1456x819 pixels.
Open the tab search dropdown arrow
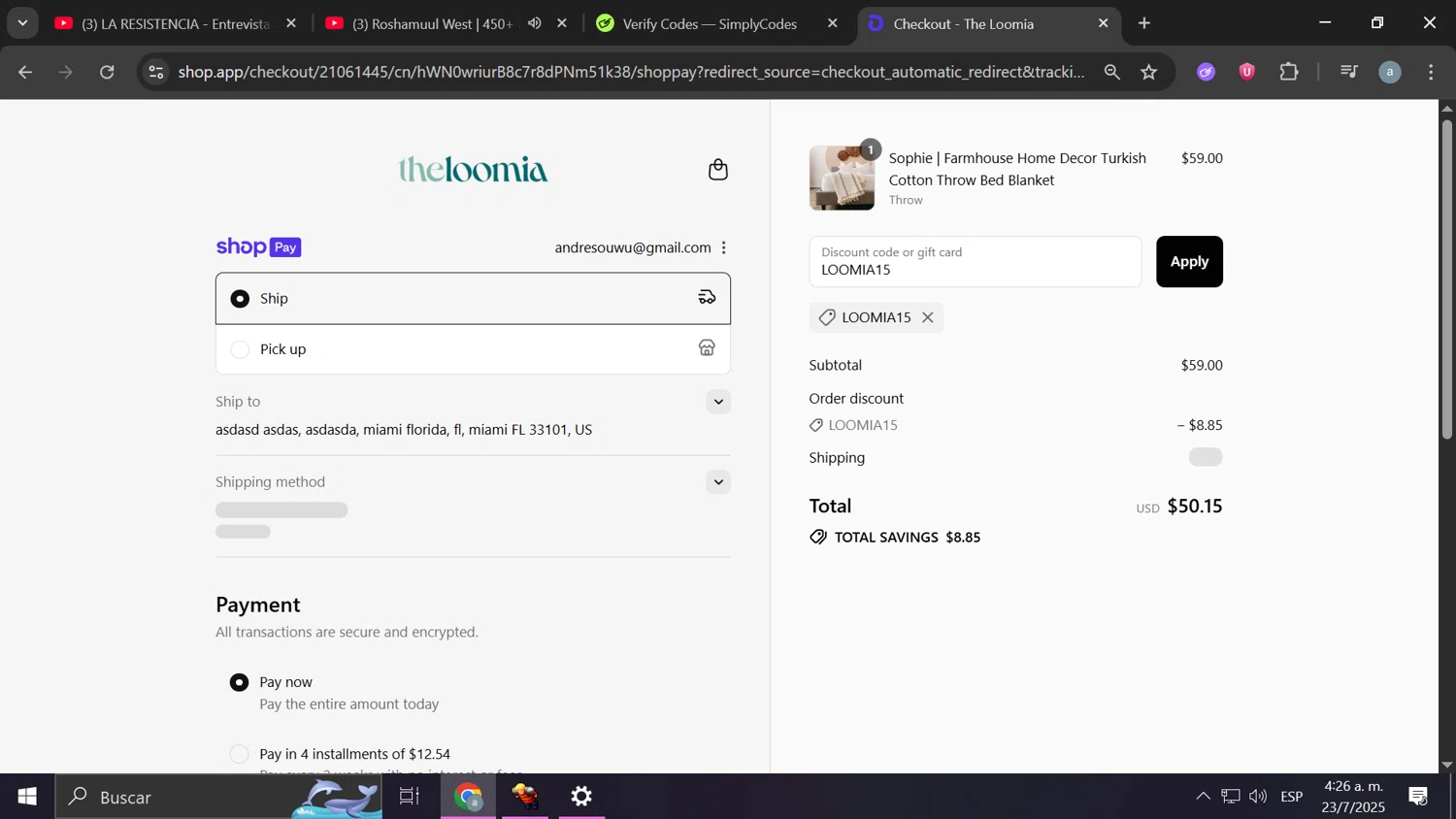(x=22, y=23)
